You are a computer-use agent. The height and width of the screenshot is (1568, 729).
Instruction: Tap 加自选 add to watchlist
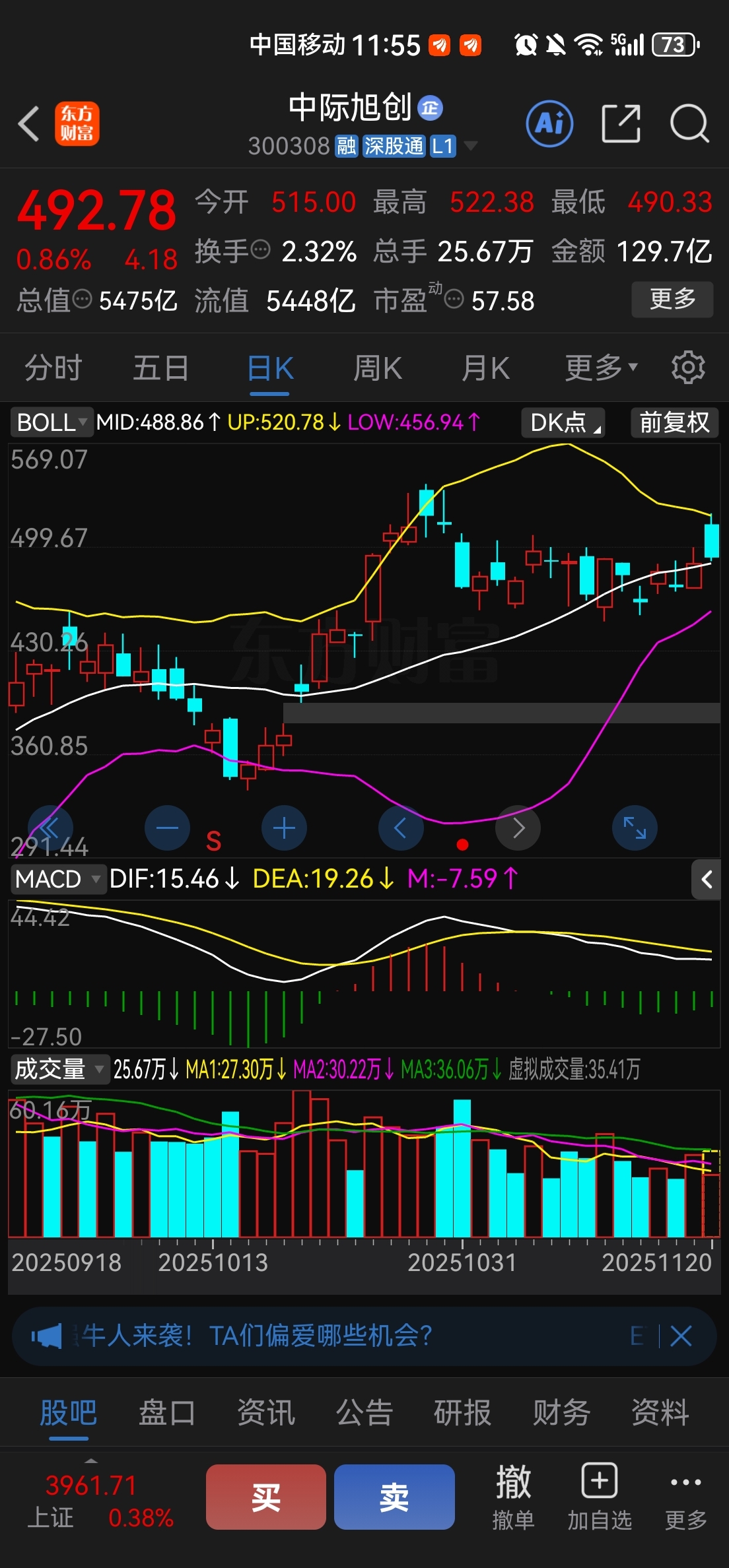point(600,1497)
